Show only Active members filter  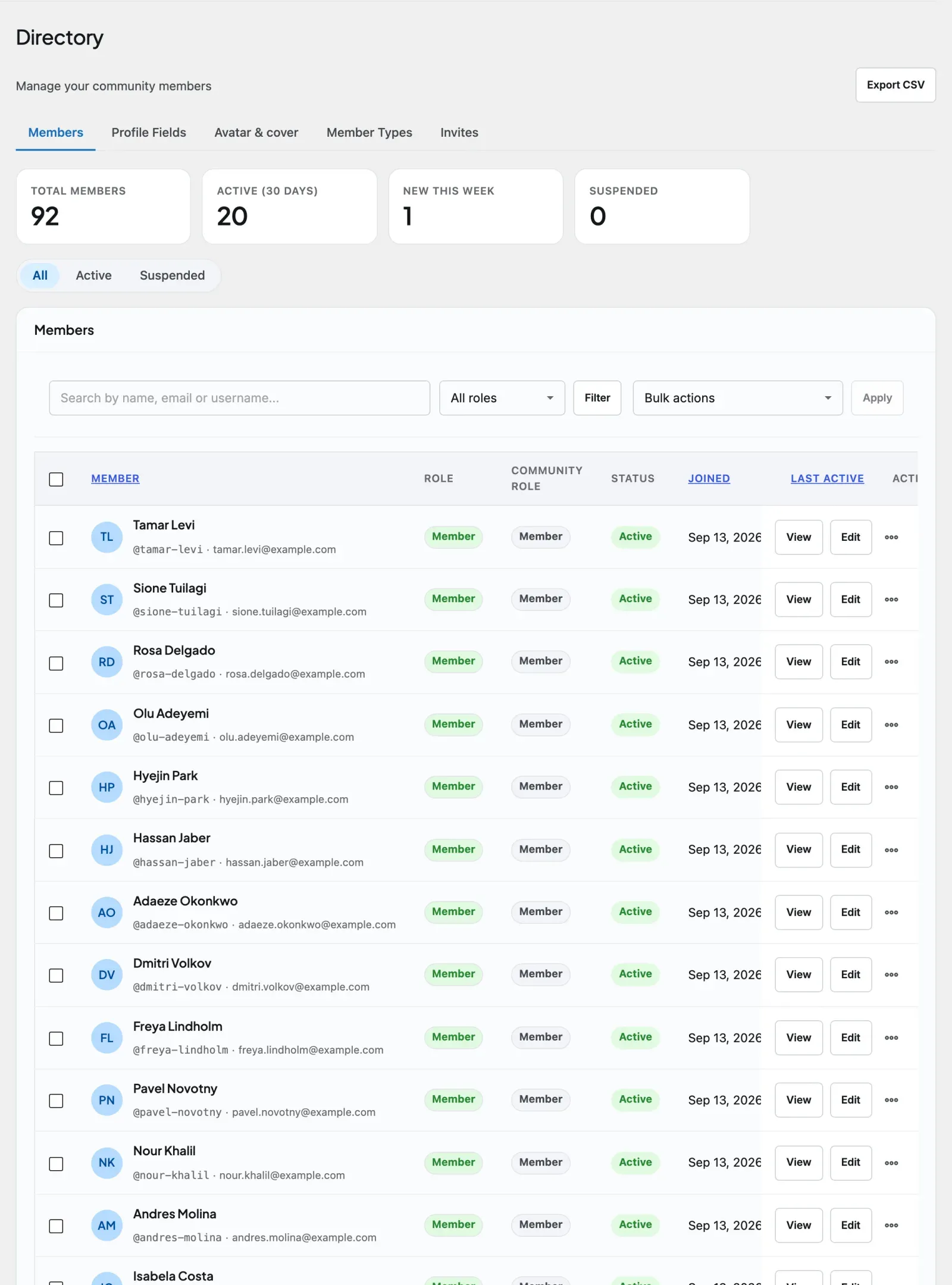tap(93, 275)
